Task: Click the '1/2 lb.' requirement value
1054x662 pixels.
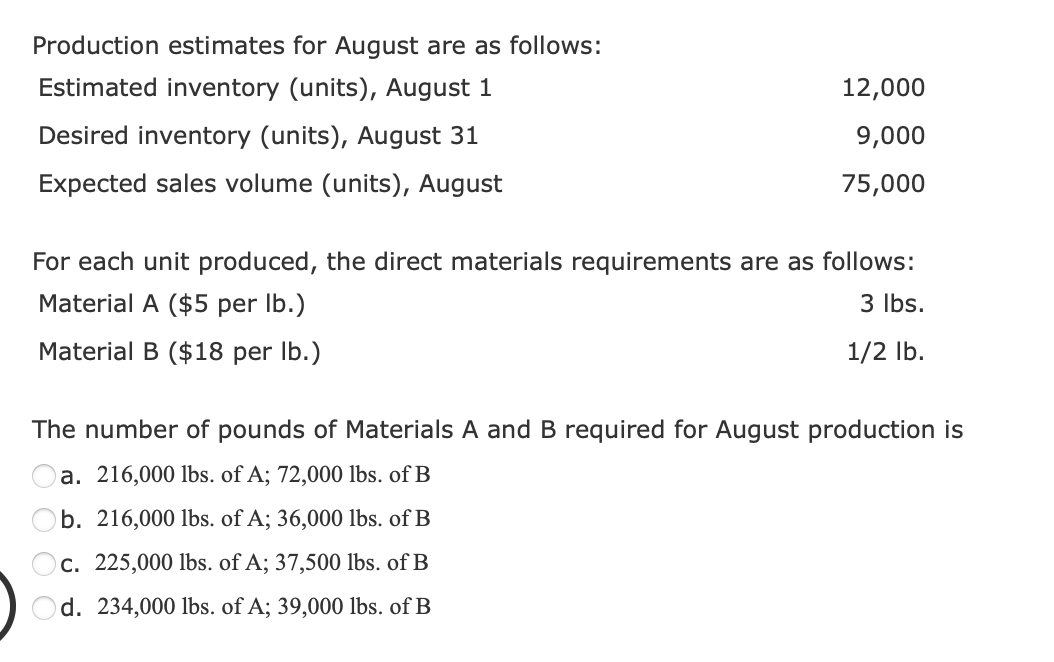Action: 887,352
